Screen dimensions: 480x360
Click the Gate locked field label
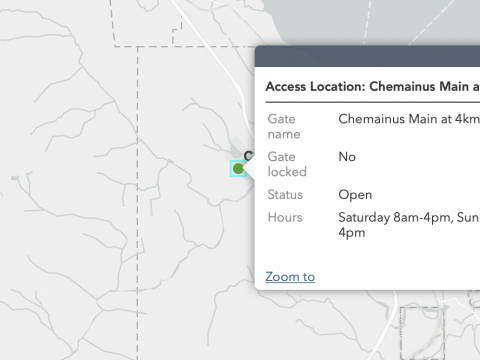tap(287, 164)
